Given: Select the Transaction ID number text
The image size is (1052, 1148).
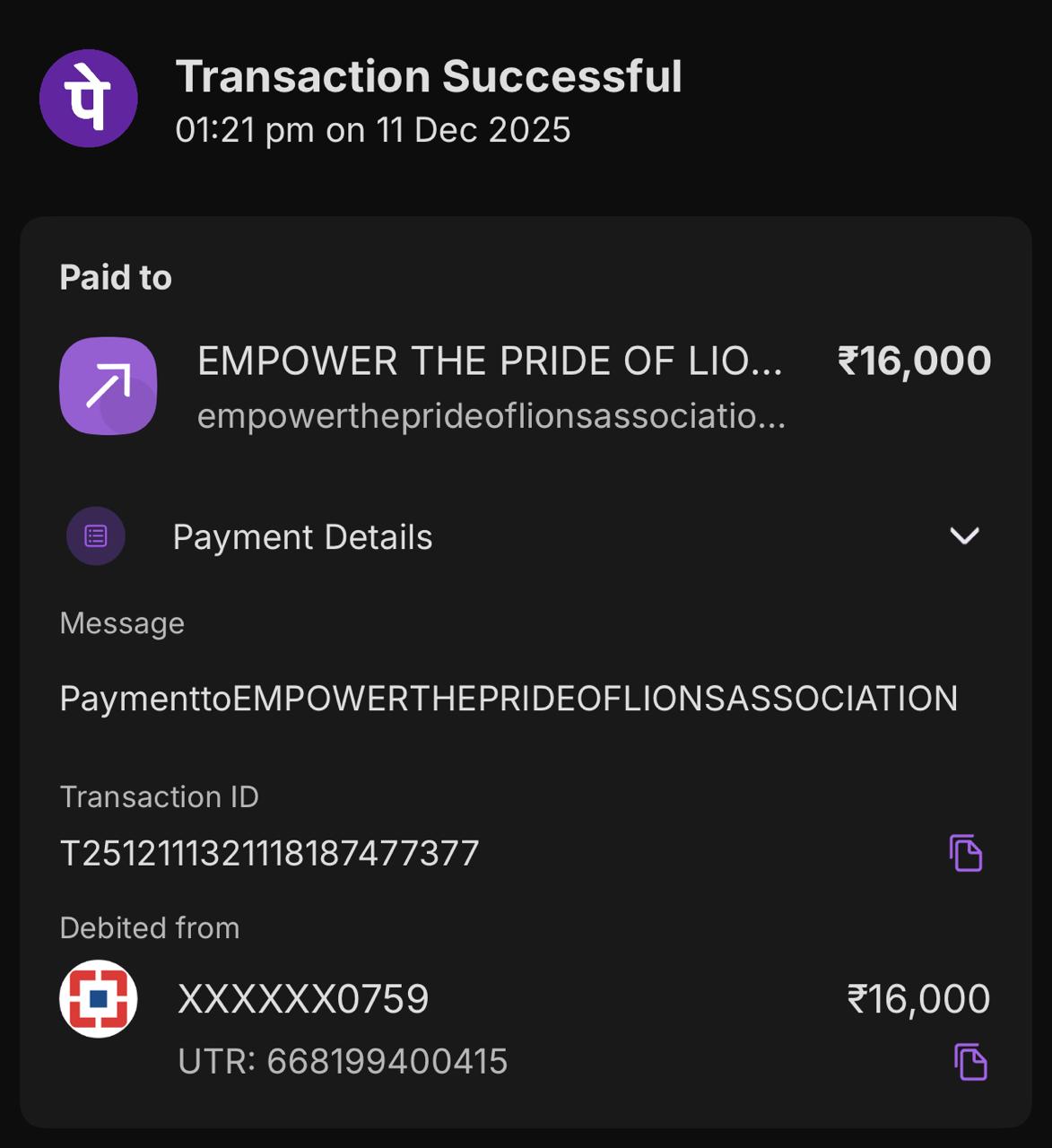Looking at the screenshot, I should click(x=269, y=853).
